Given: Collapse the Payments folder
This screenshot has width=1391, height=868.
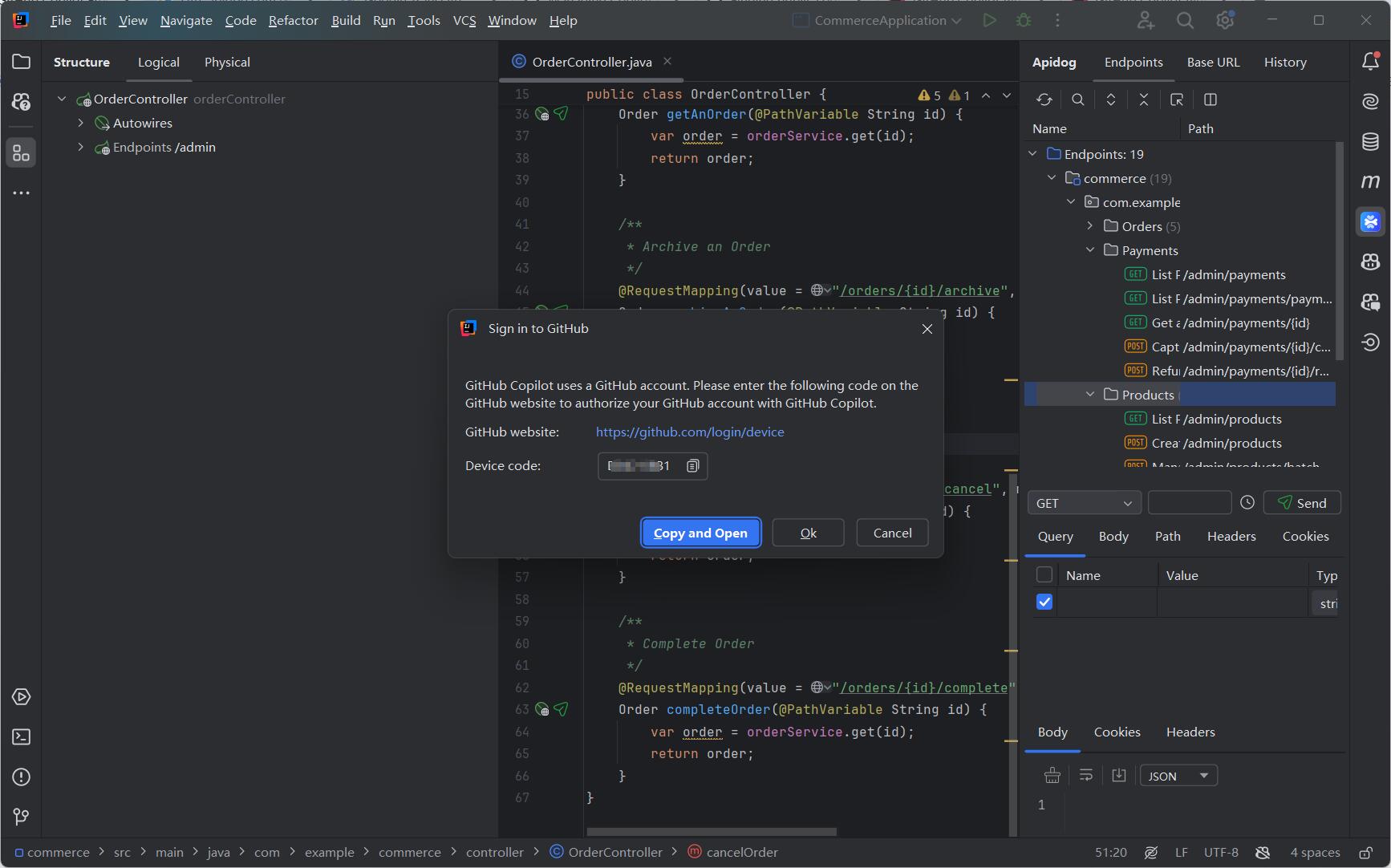Looking at the screenshot, I should tap(1090, 250).
